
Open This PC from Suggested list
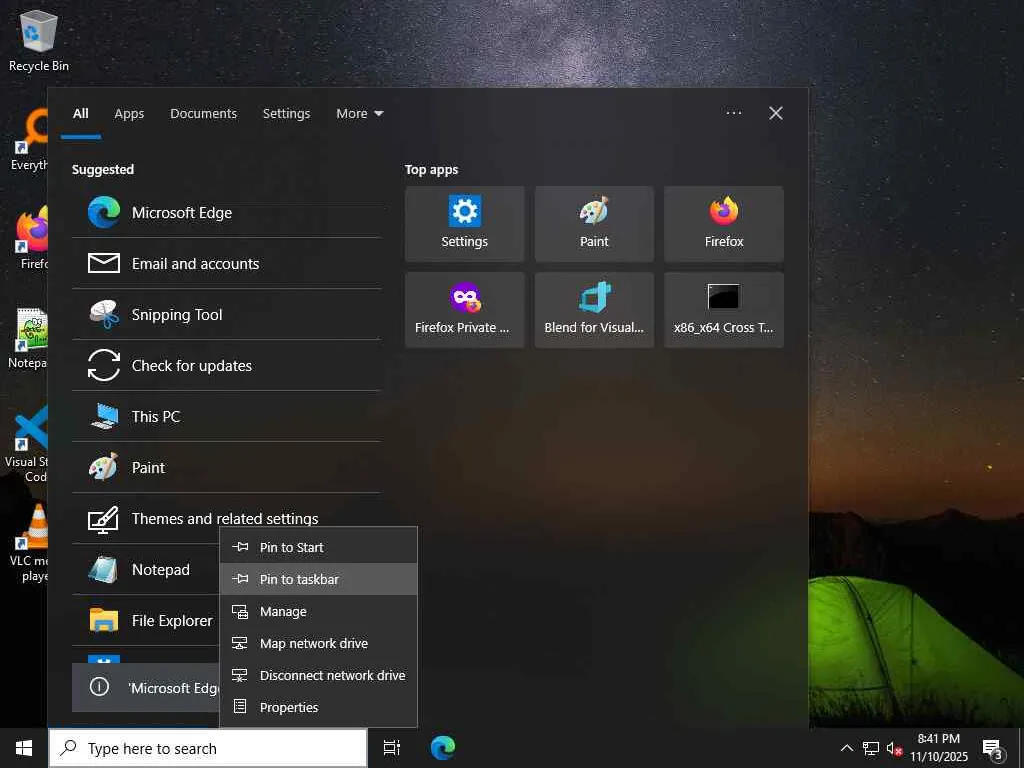226,417
